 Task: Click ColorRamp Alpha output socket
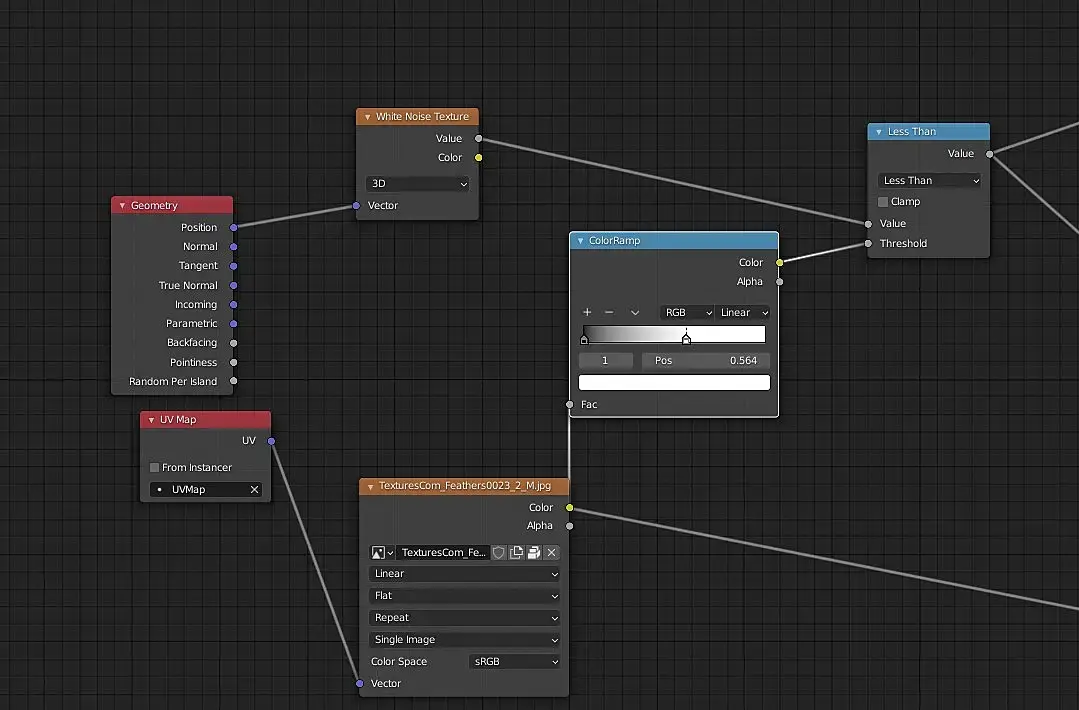tap(780, 282)
